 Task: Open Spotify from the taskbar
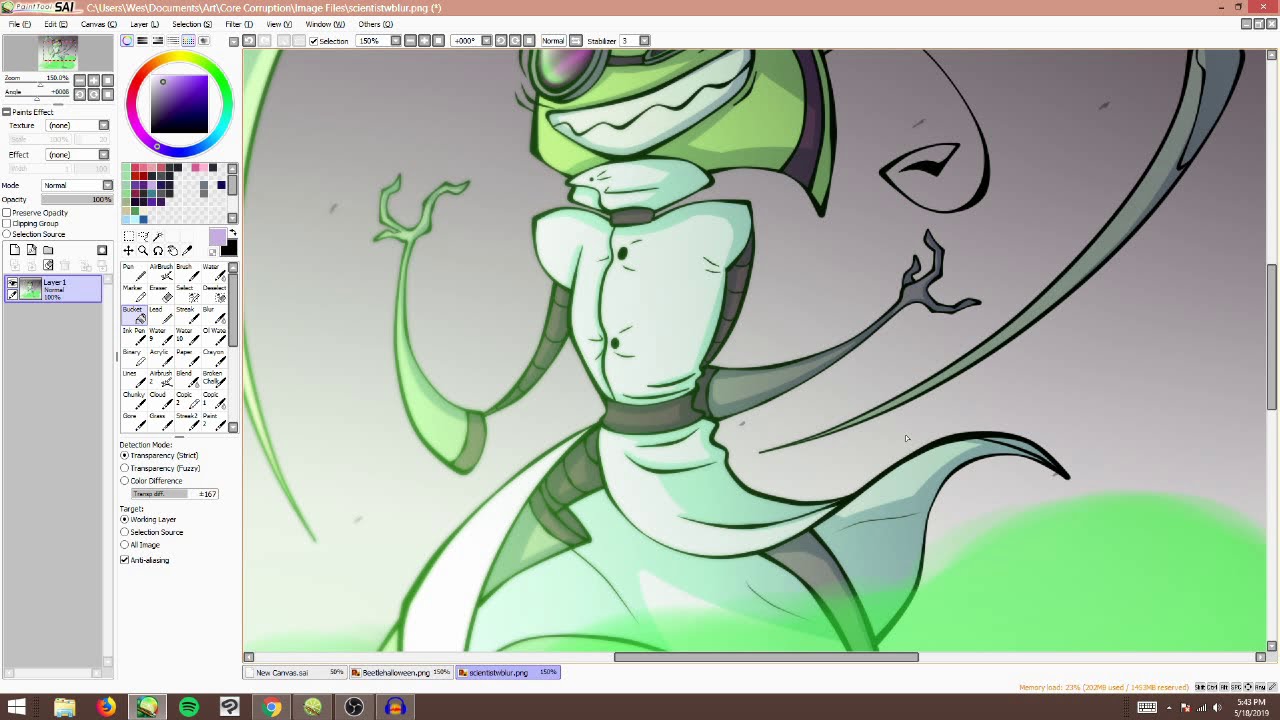point(189,707)
